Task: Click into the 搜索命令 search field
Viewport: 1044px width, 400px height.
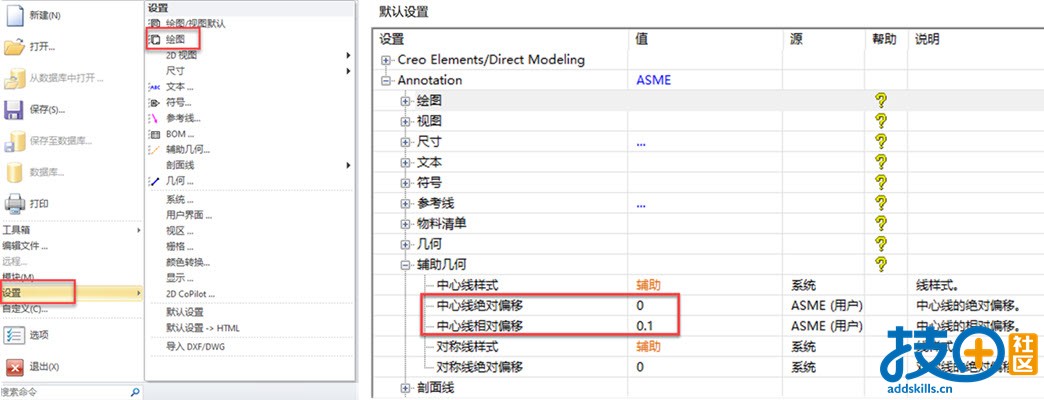Action: 64,392
